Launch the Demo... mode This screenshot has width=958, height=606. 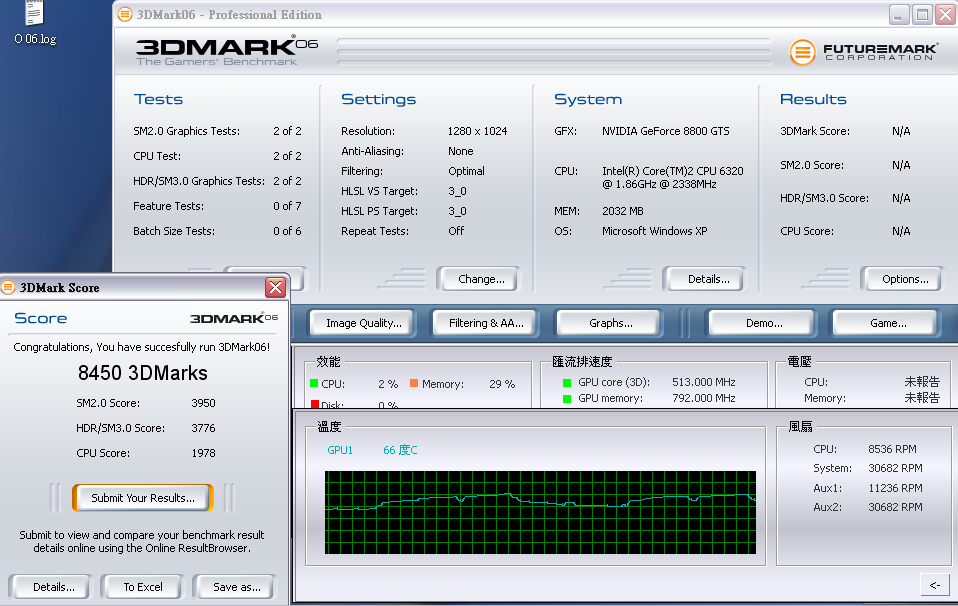(x=763, y=323)
